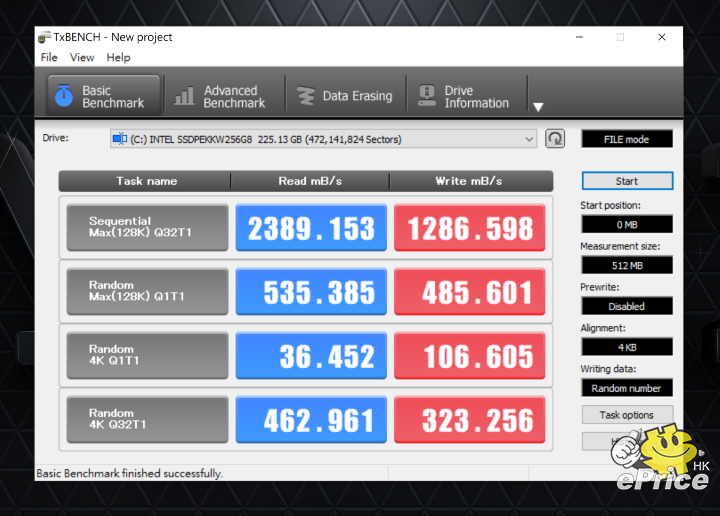This screenshot has width=720, height=516.
Task: Click the sequential read value 2389.153
Action: tap(311, 227)
